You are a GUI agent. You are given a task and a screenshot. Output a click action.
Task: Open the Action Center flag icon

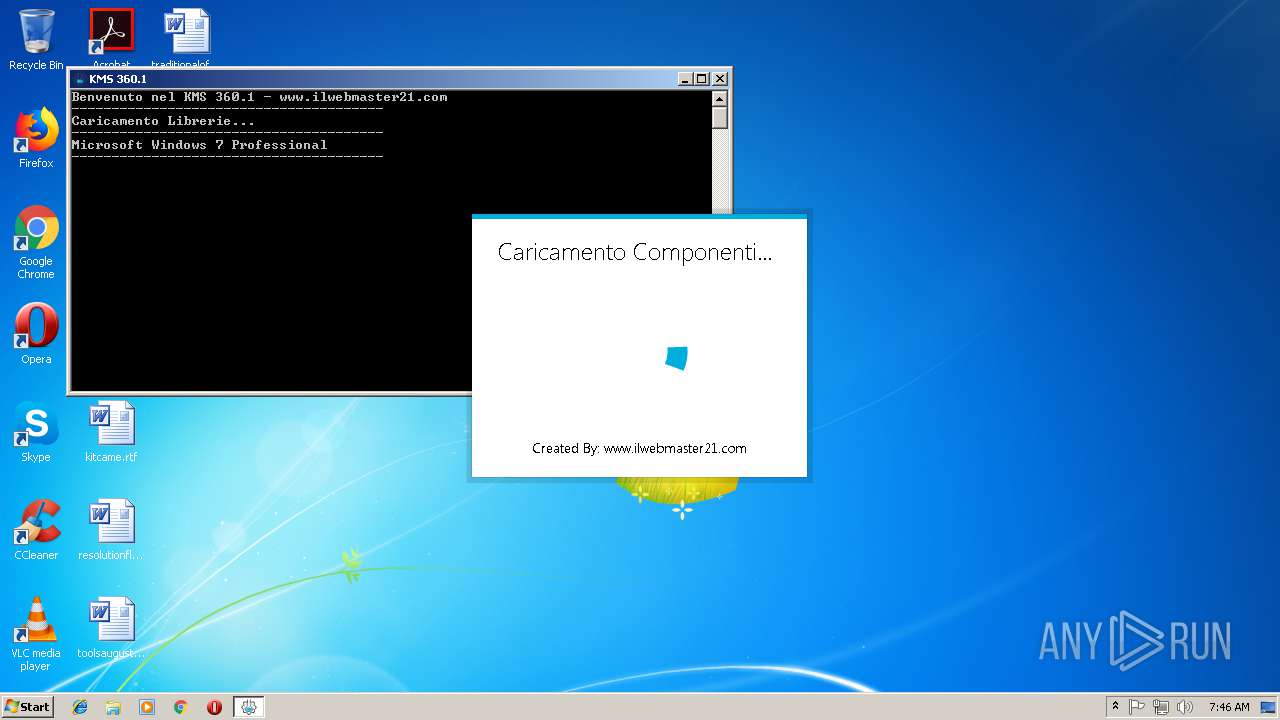pos(1137,707)
